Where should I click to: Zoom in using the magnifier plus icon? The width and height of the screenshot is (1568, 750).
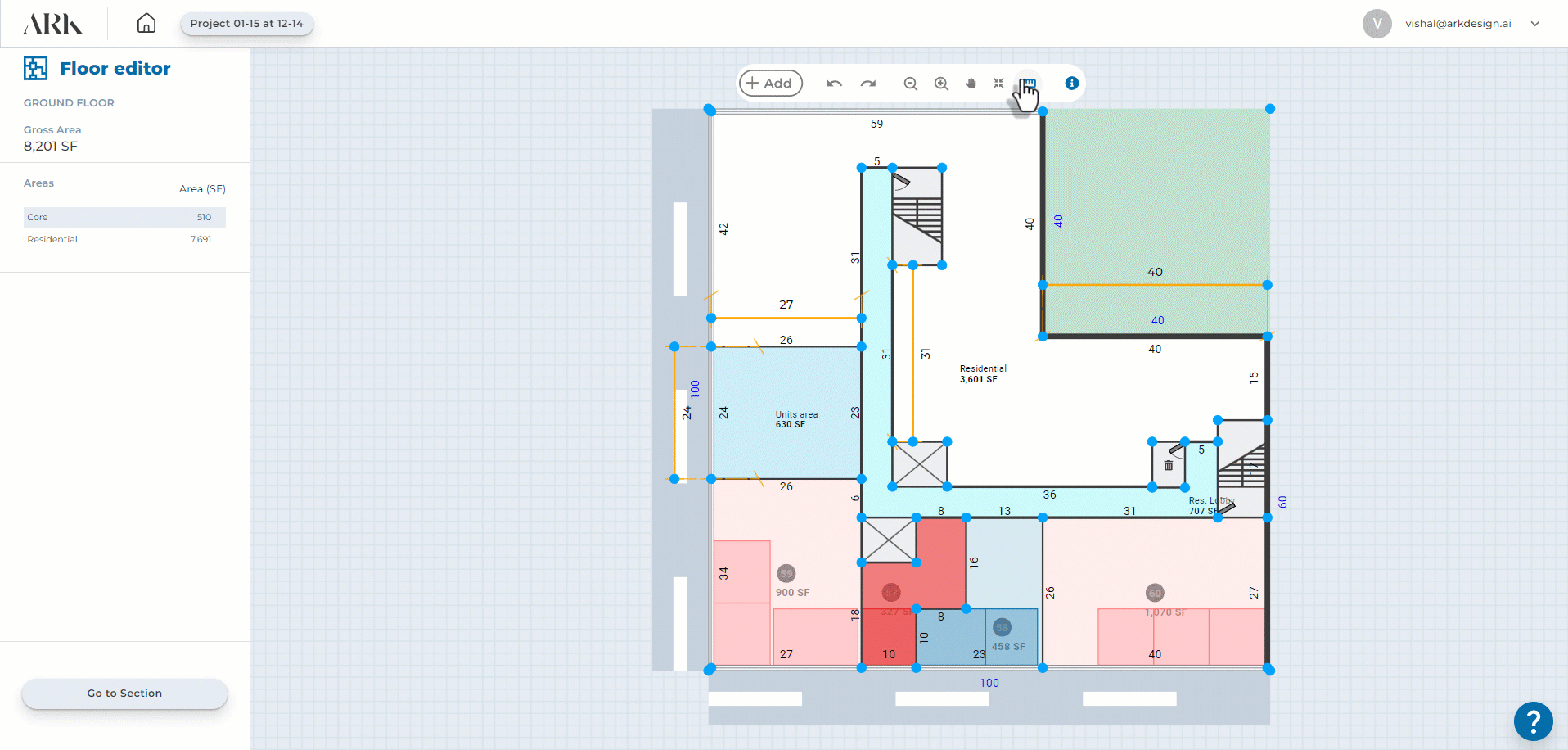click(x=941, y=84)
